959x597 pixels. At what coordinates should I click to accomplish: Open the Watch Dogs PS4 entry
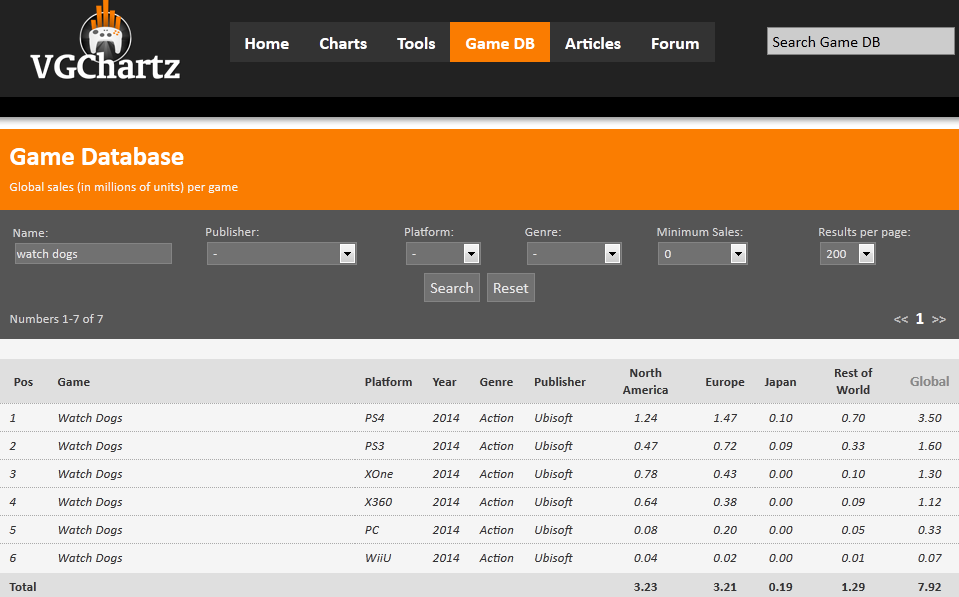pos(90,418)
